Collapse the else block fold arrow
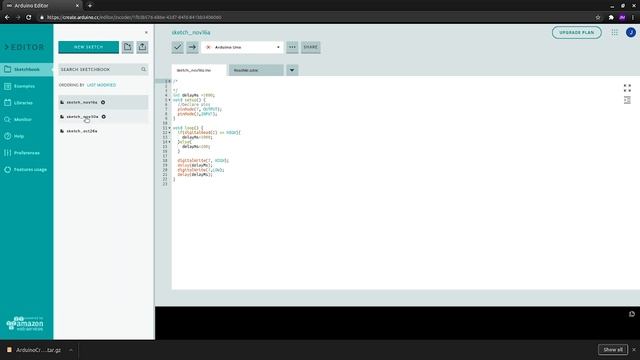 point(170,142)
